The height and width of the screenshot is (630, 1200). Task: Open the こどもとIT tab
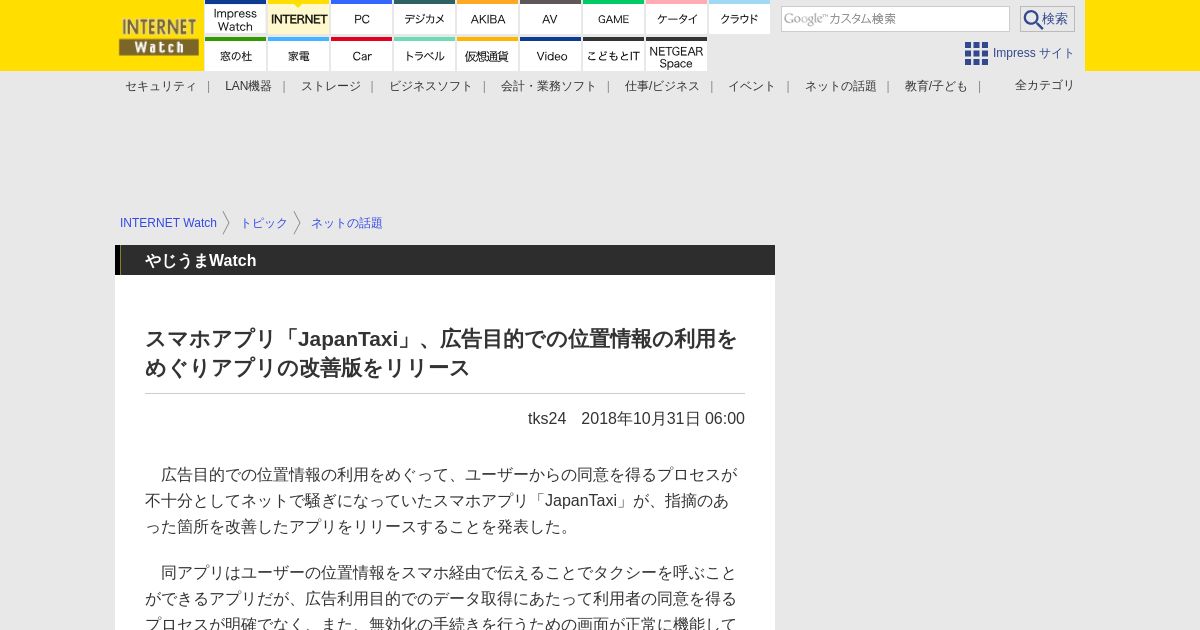click(x=614, y=54)
